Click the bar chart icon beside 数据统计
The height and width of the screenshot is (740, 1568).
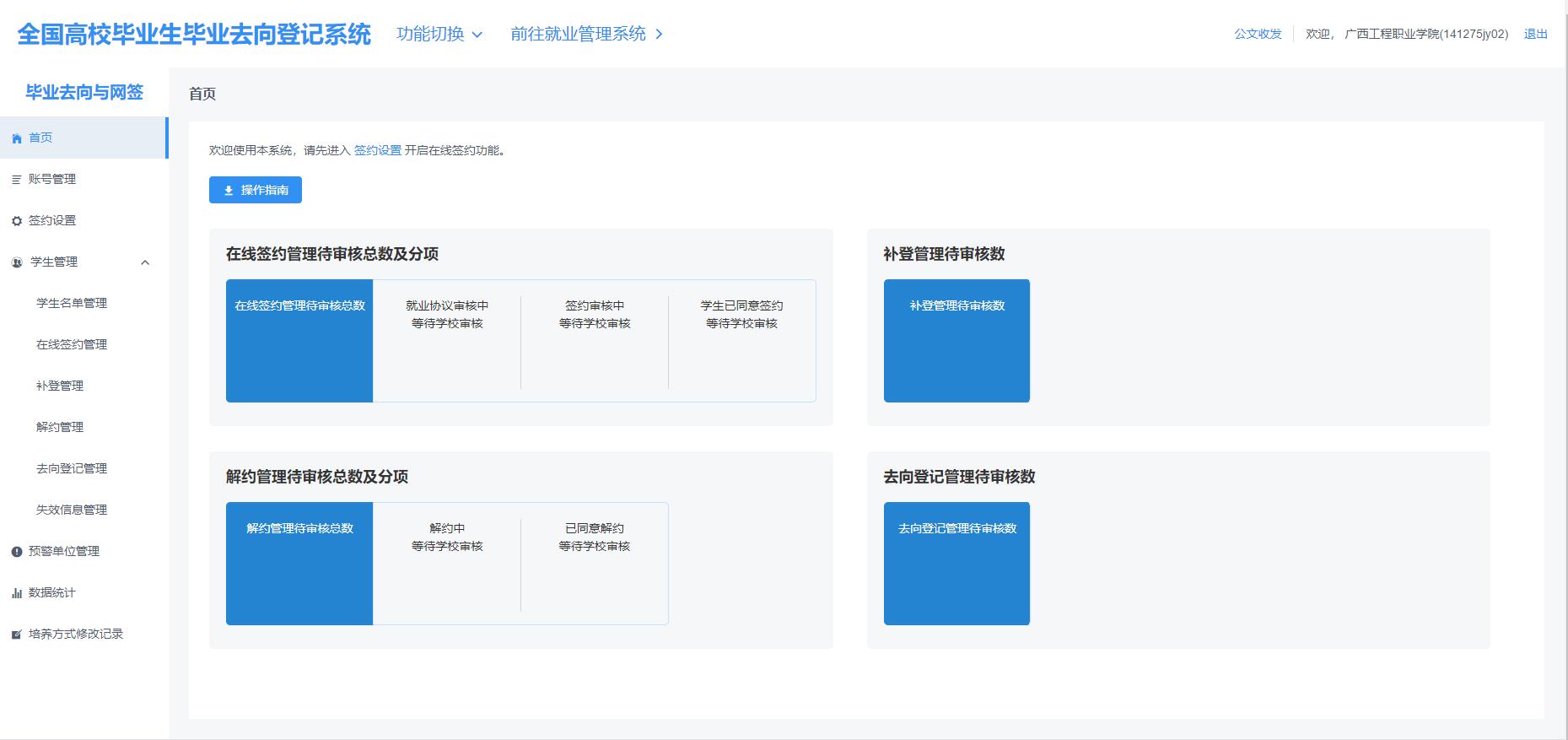pos(17,593)
